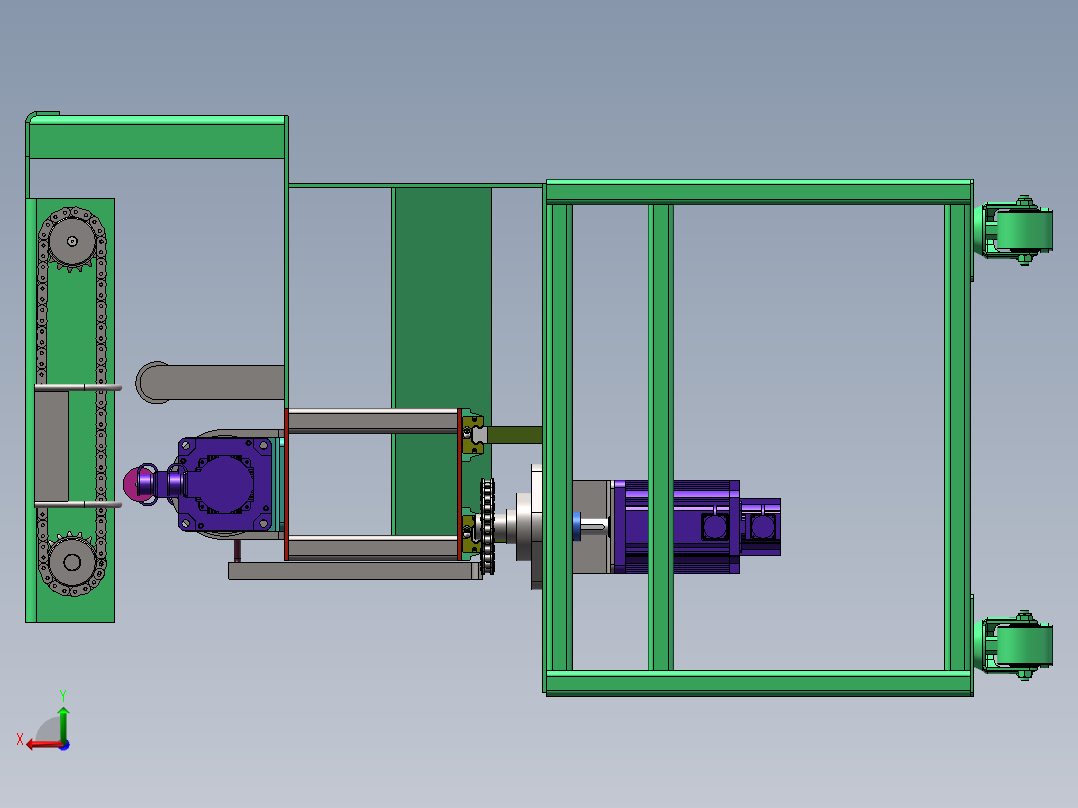Viewport: 1078px width, 808px height.
Task: Select the bottom beam of right cart frame
Action: pyautogui.click(x=759, y=684)
